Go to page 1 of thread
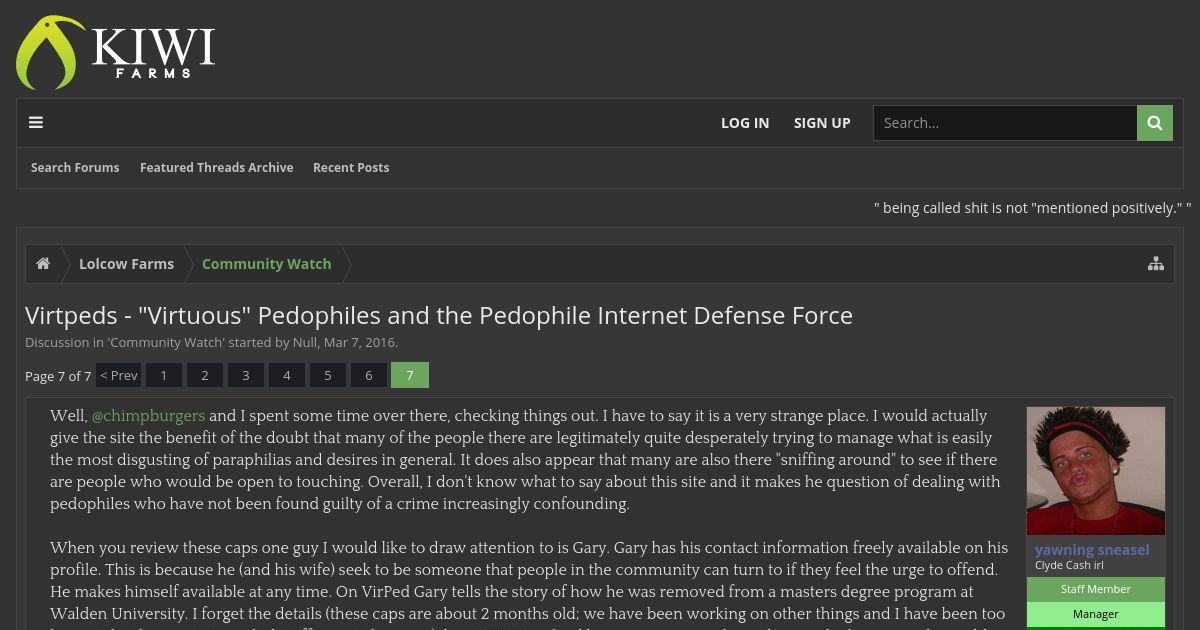Viewport: 1200px width, 630px height. point(164,375)
